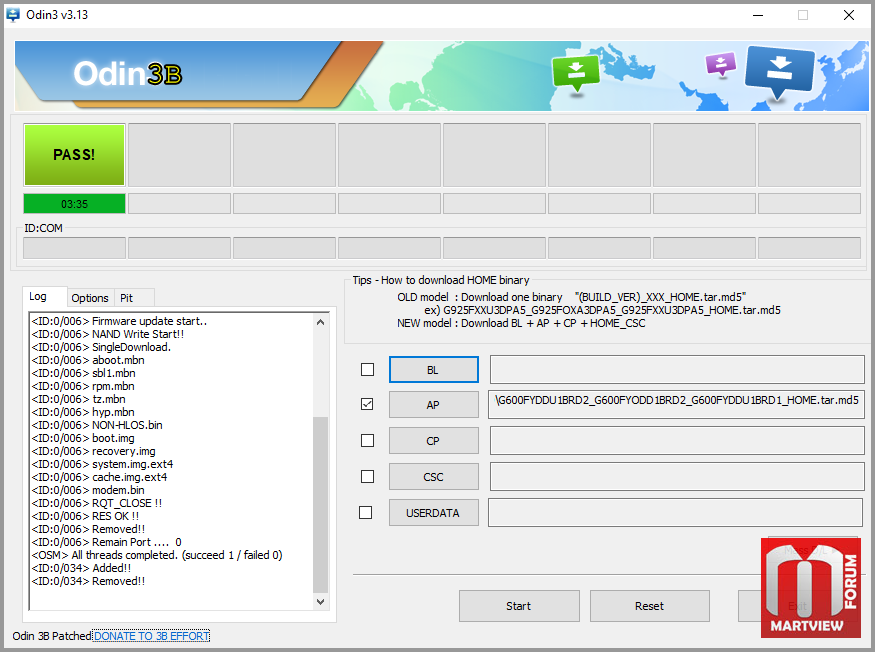Click the log scrollbar up arrow

[x=320, y=322]
